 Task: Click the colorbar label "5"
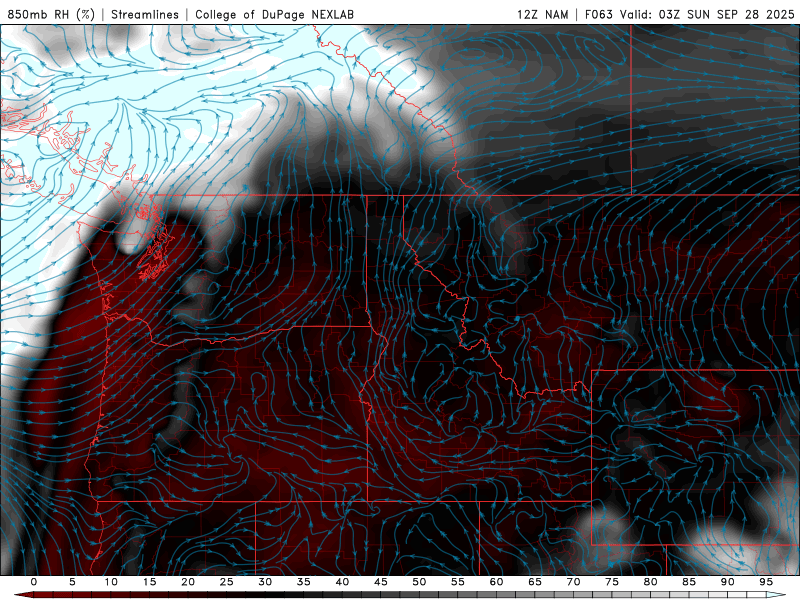[x=72, y=582]
